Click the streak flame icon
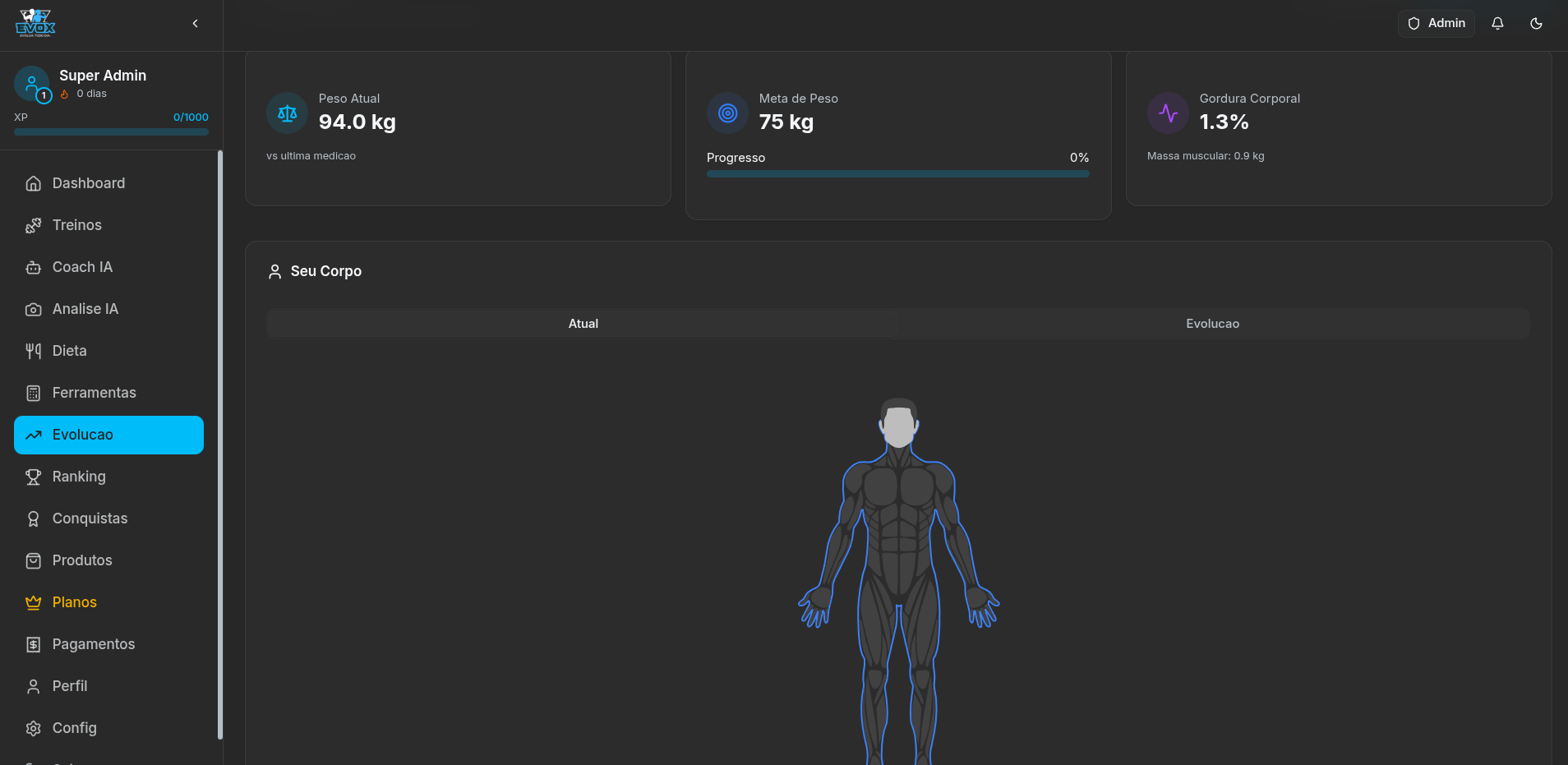 tap(65, 94)
